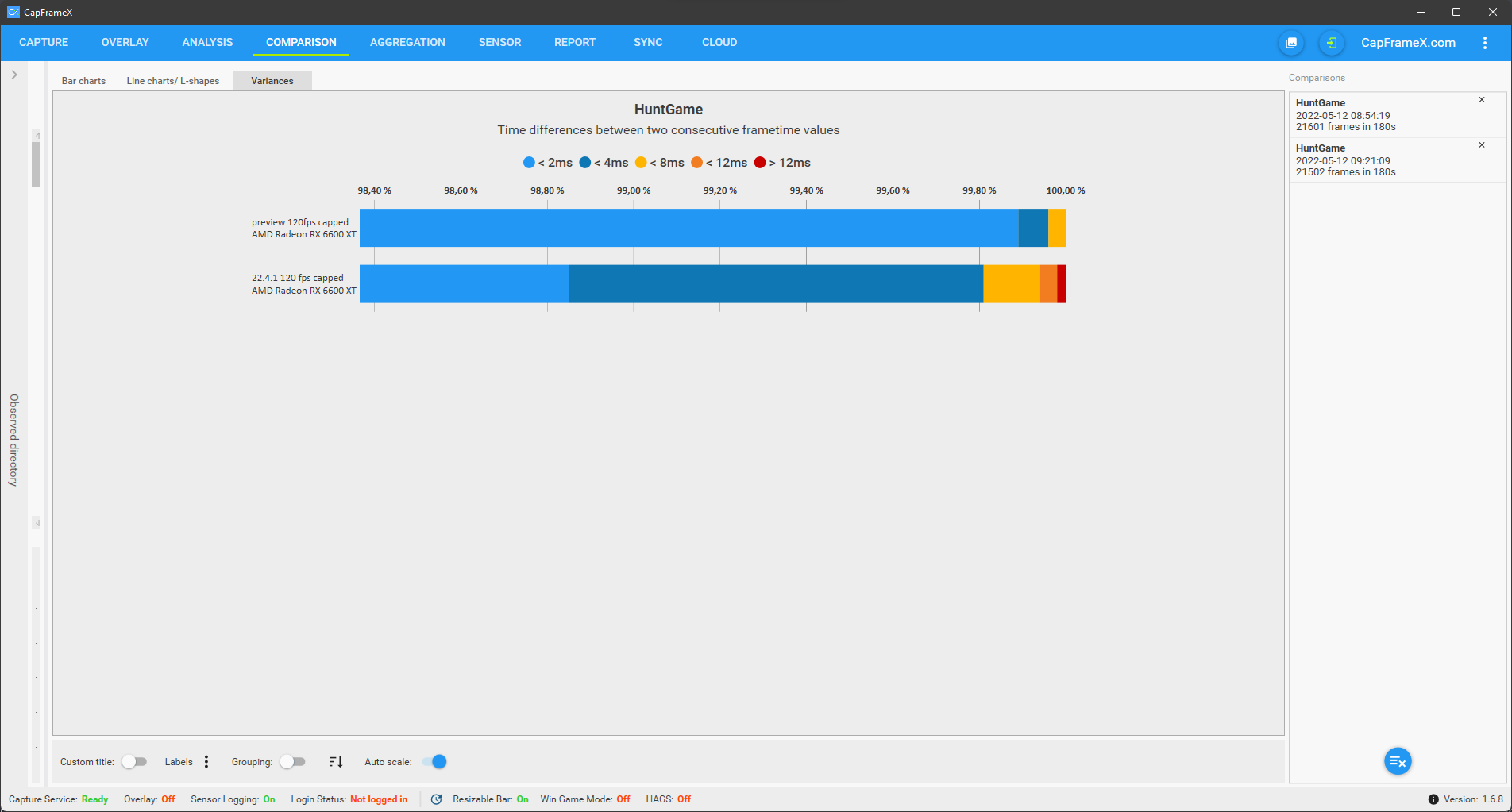Open Labels options three-dot menu
Viewport: 1512px width, 812px height.
pos(206,762)
